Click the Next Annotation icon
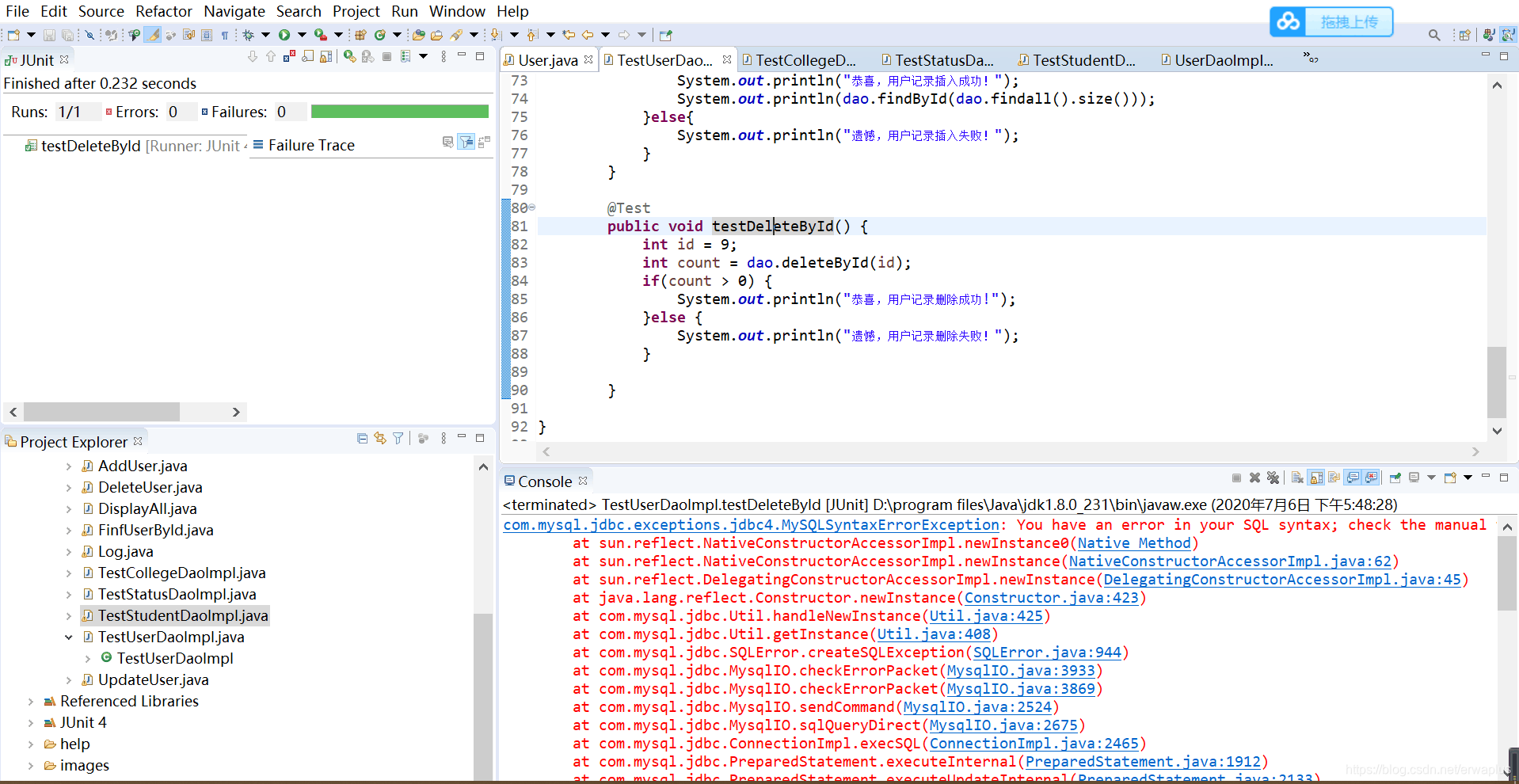 tap(495, 35)
